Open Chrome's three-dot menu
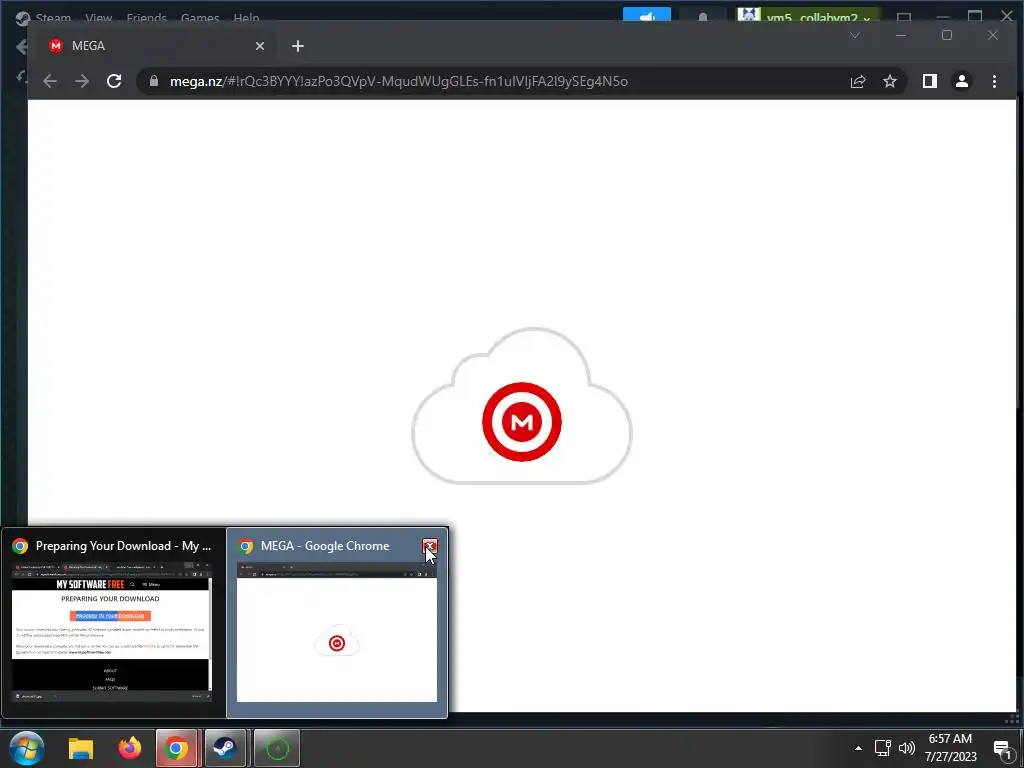 click(x=994, y=81)
